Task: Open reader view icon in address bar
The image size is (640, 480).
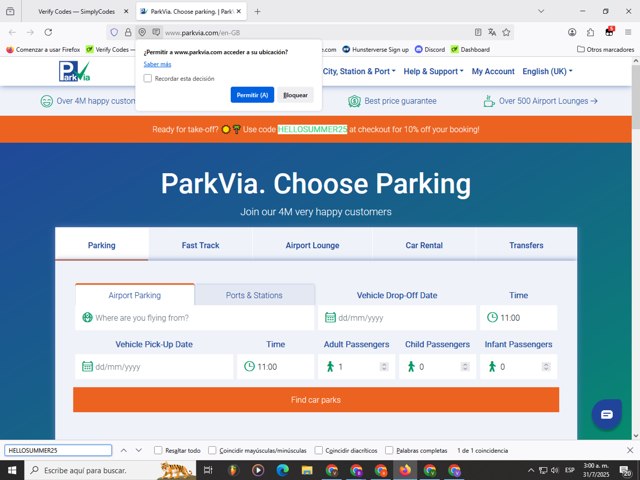Action: click(x=478, y=32)
